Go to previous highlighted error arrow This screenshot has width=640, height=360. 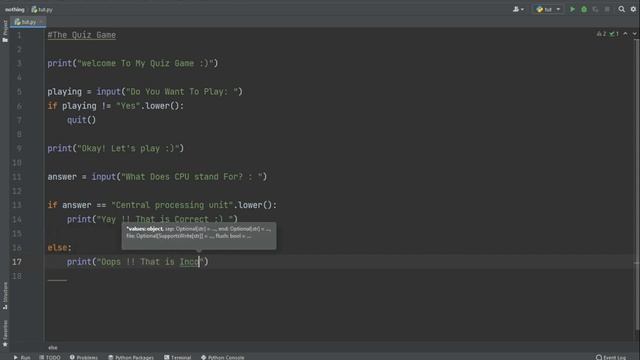coord(625,34)
